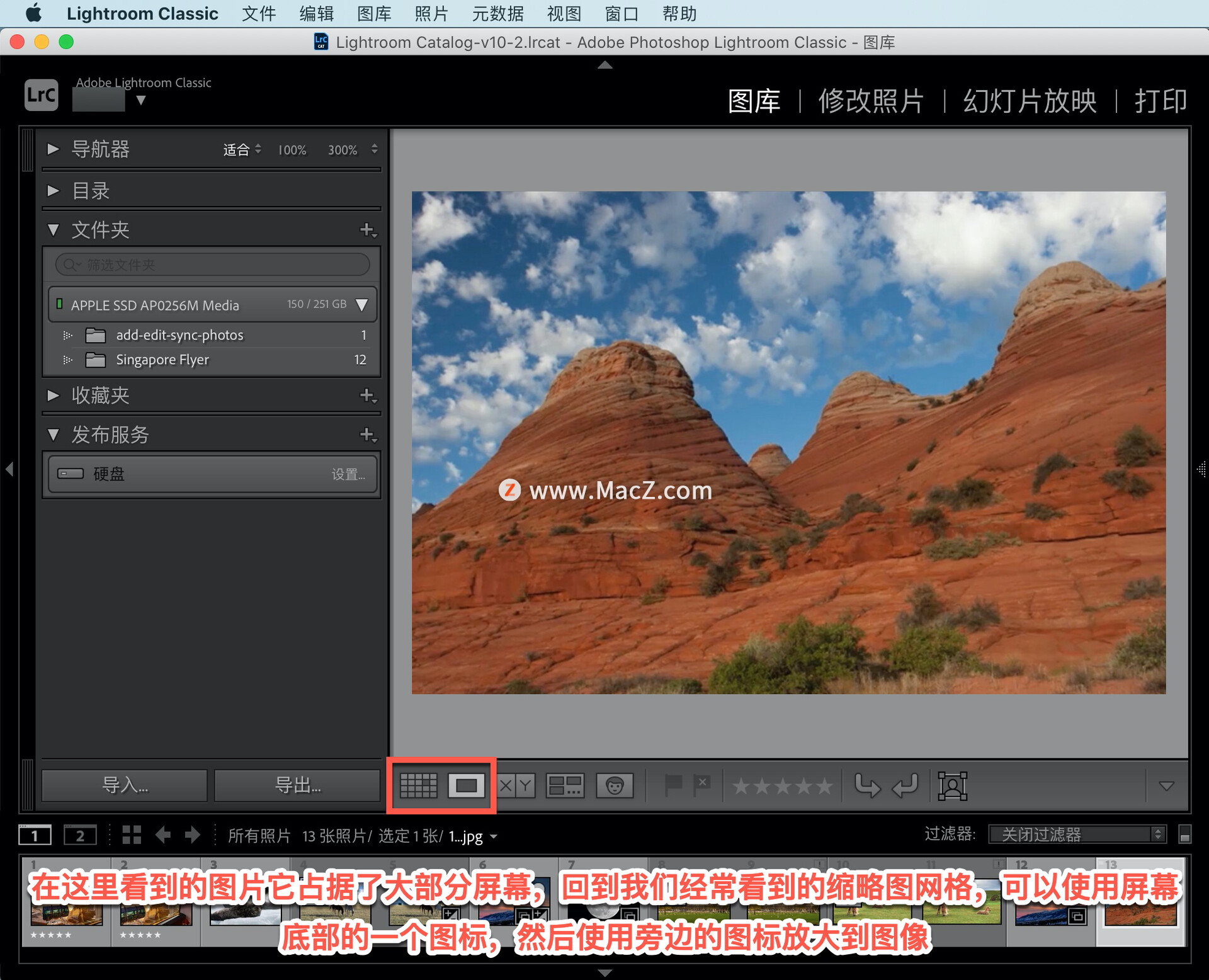1209x980 pixels.
Task: Toggle filter switch at filmstrip right end
Action: (1184, 835)
